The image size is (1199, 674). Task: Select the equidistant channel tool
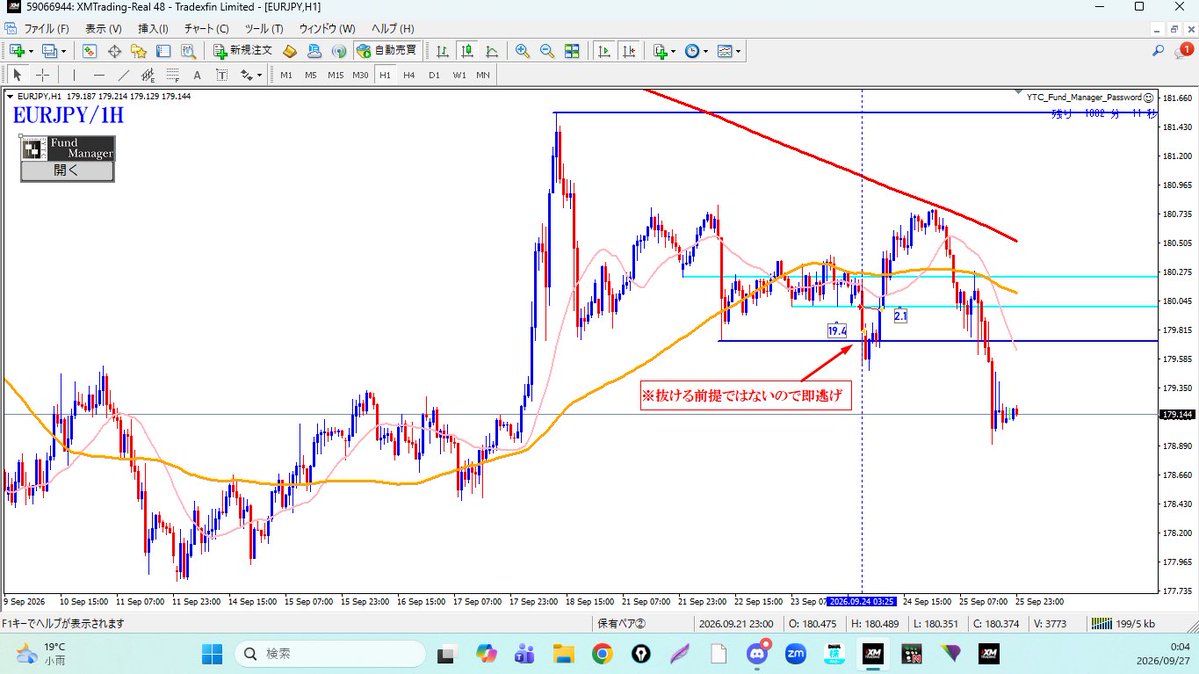148,75
